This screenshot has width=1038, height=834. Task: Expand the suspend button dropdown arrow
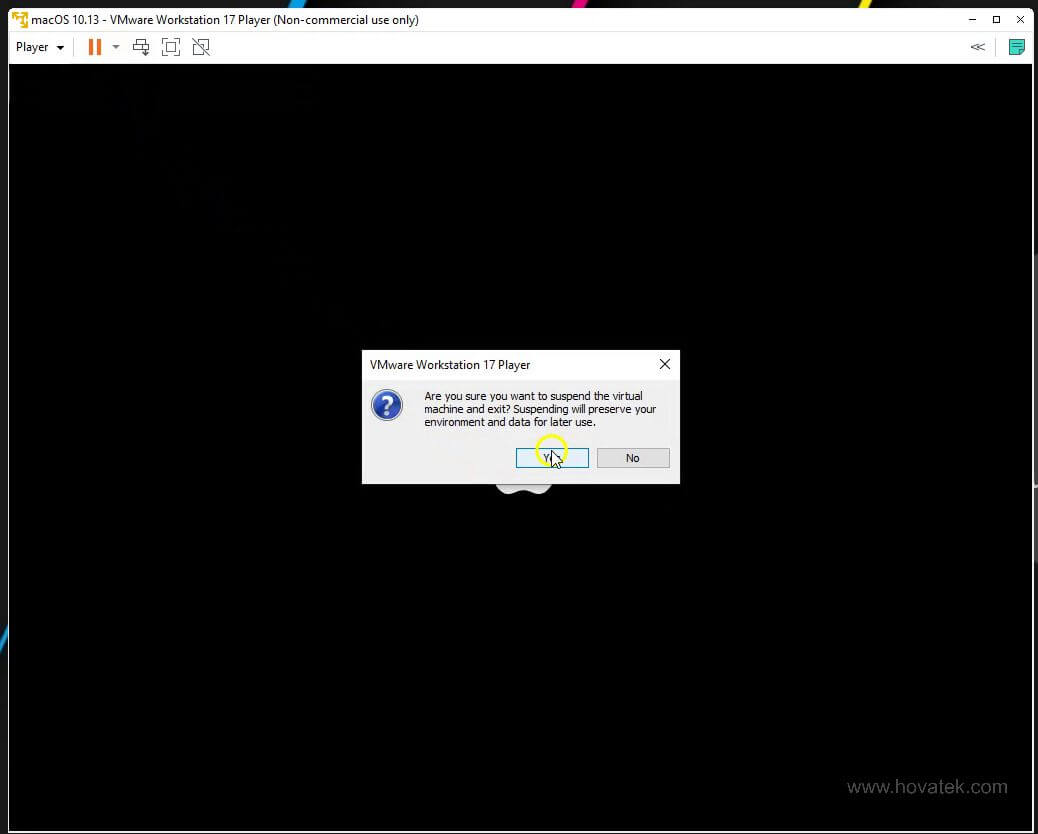click(115, 46)
